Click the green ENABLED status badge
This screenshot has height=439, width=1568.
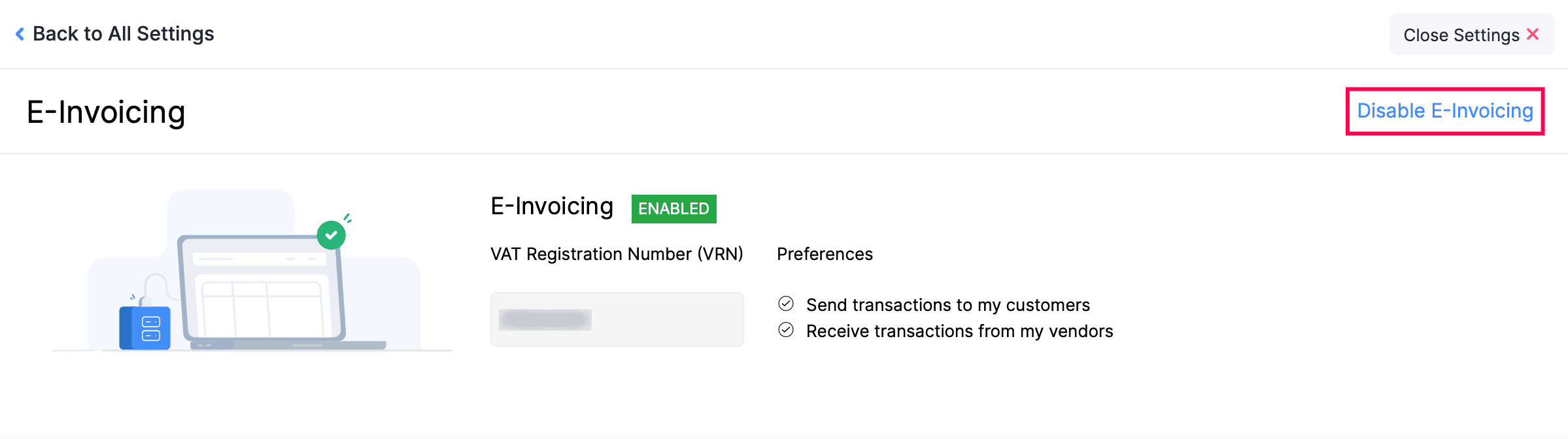coord(673,208)
